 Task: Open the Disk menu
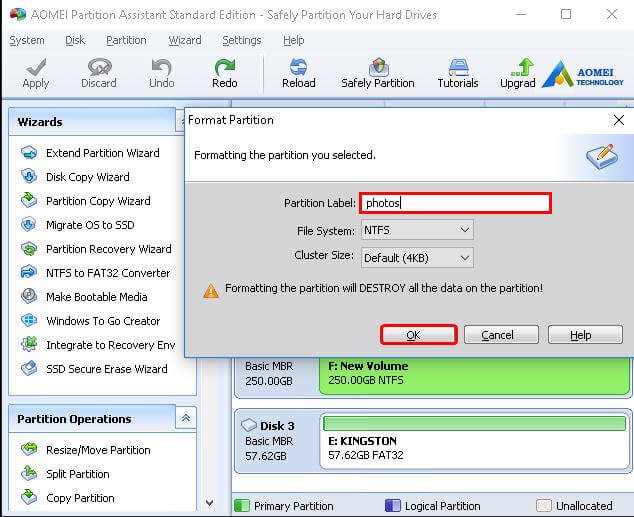pyautogui.click(x=75, y=40)
